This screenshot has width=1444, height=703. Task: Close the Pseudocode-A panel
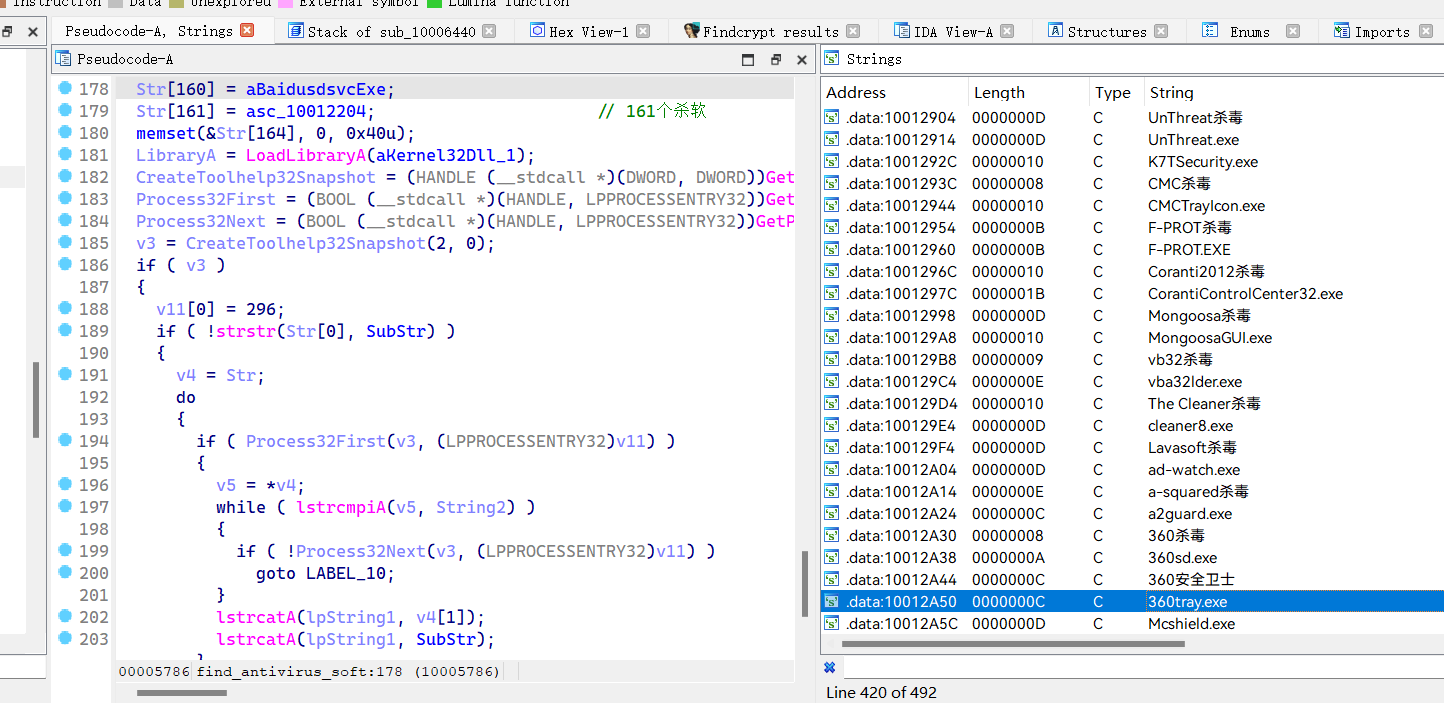click(x=802, y=60)
